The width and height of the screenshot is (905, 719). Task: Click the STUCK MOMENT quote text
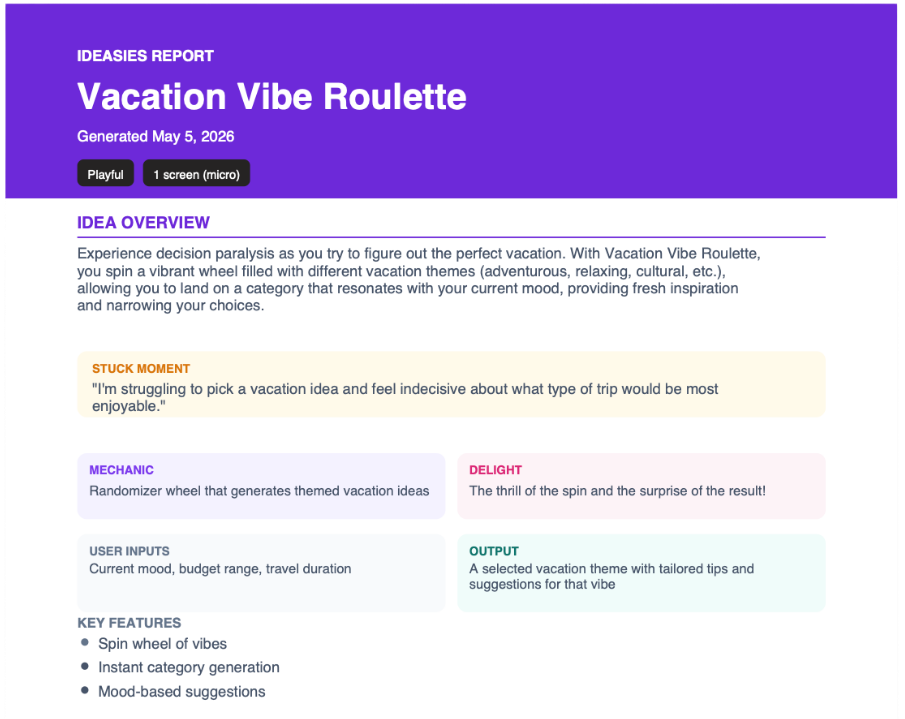coord(405,398)
